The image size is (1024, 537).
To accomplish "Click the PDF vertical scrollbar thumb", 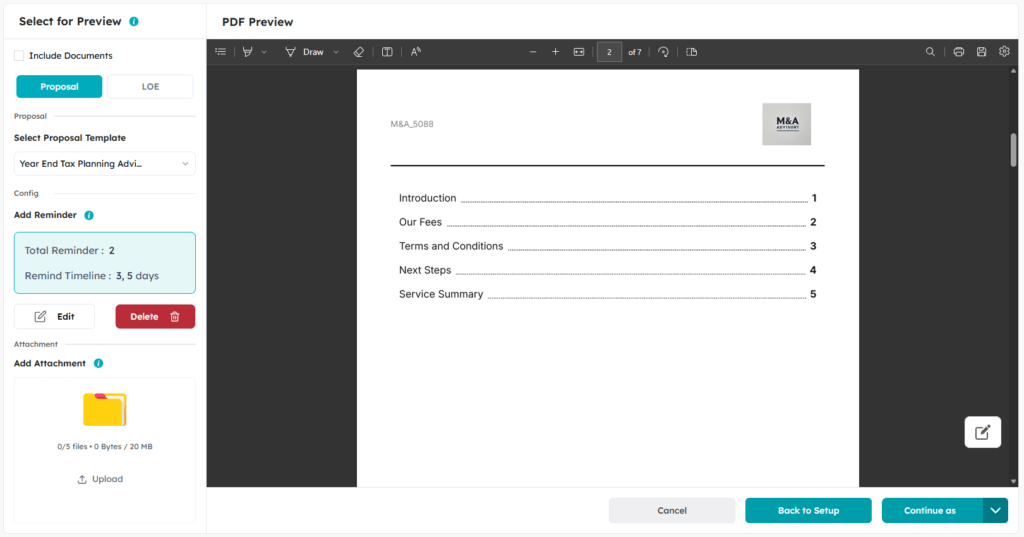I will pyautogui.click(x=1014, y=150).
